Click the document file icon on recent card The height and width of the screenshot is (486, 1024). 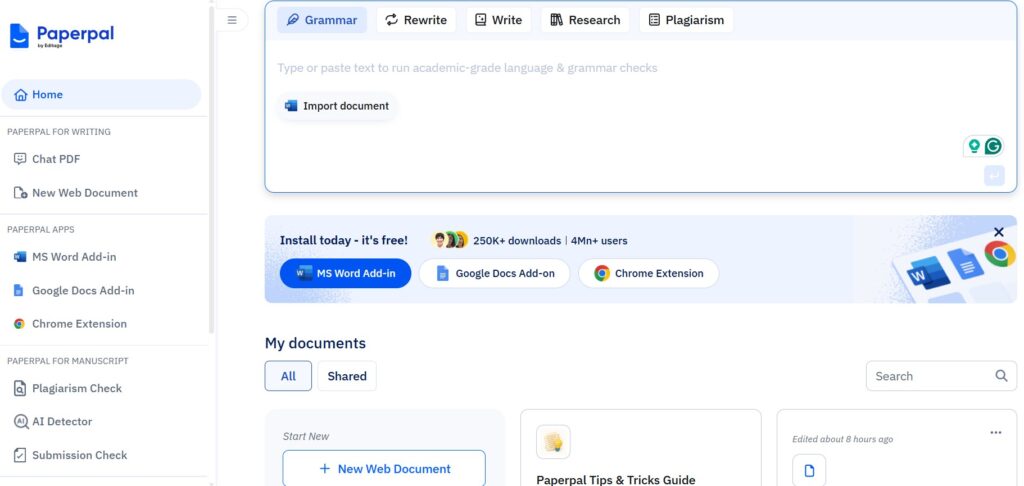coord(809,470)
